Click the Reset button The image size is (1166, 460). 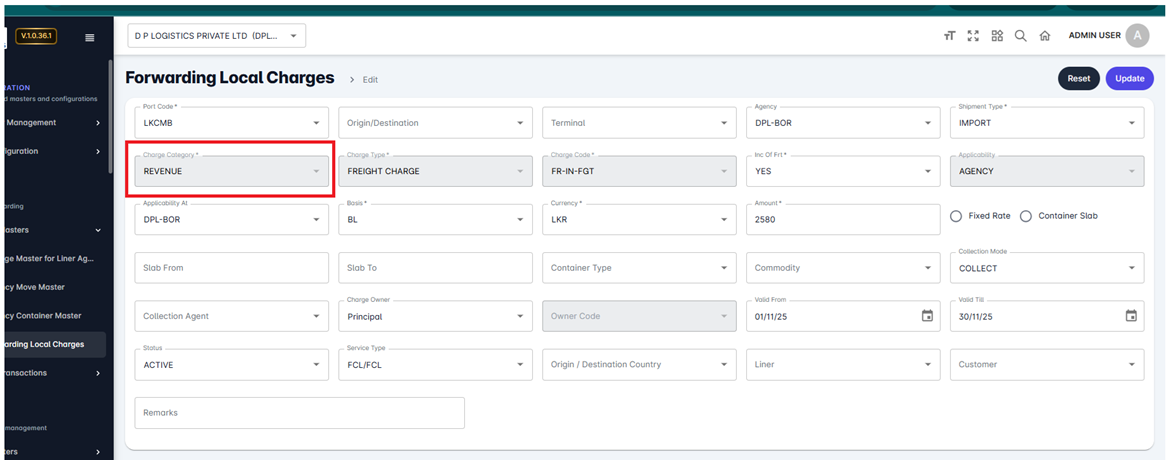tap(1078, 79)
